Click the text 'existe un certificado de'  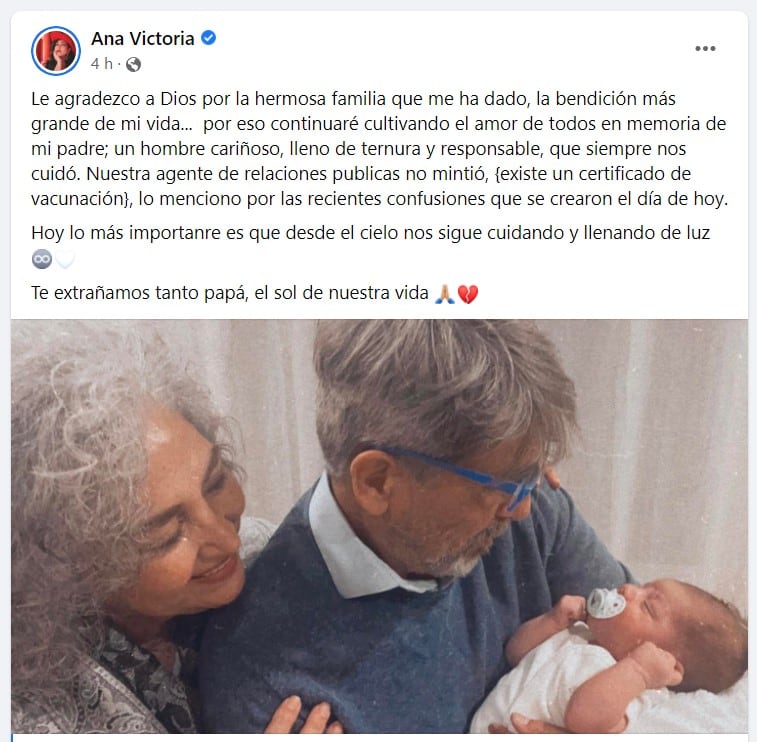595,174
